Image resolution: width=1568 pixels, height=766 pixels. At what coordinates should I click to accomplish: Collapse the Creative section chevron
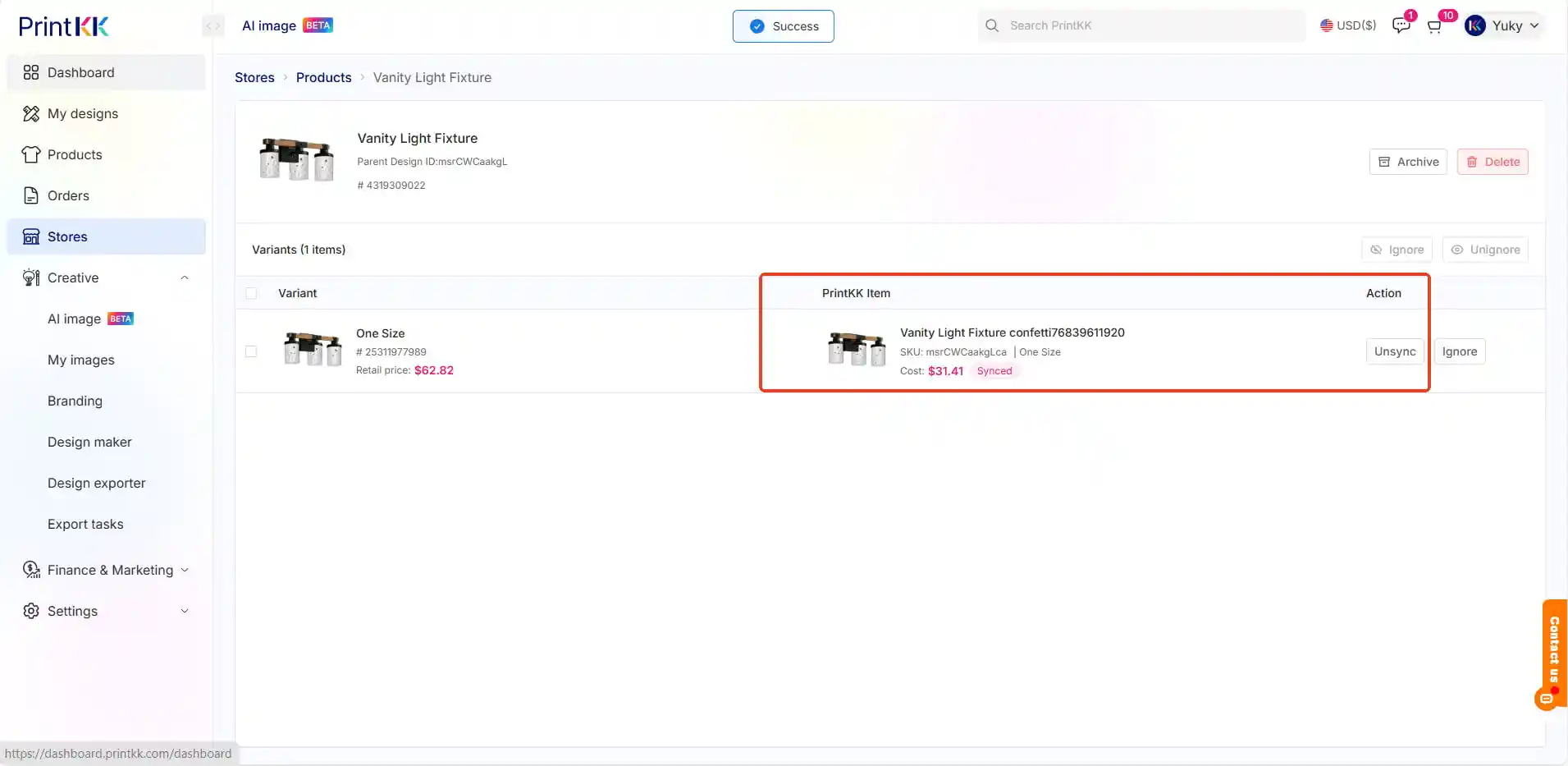(x=185, y=278)
